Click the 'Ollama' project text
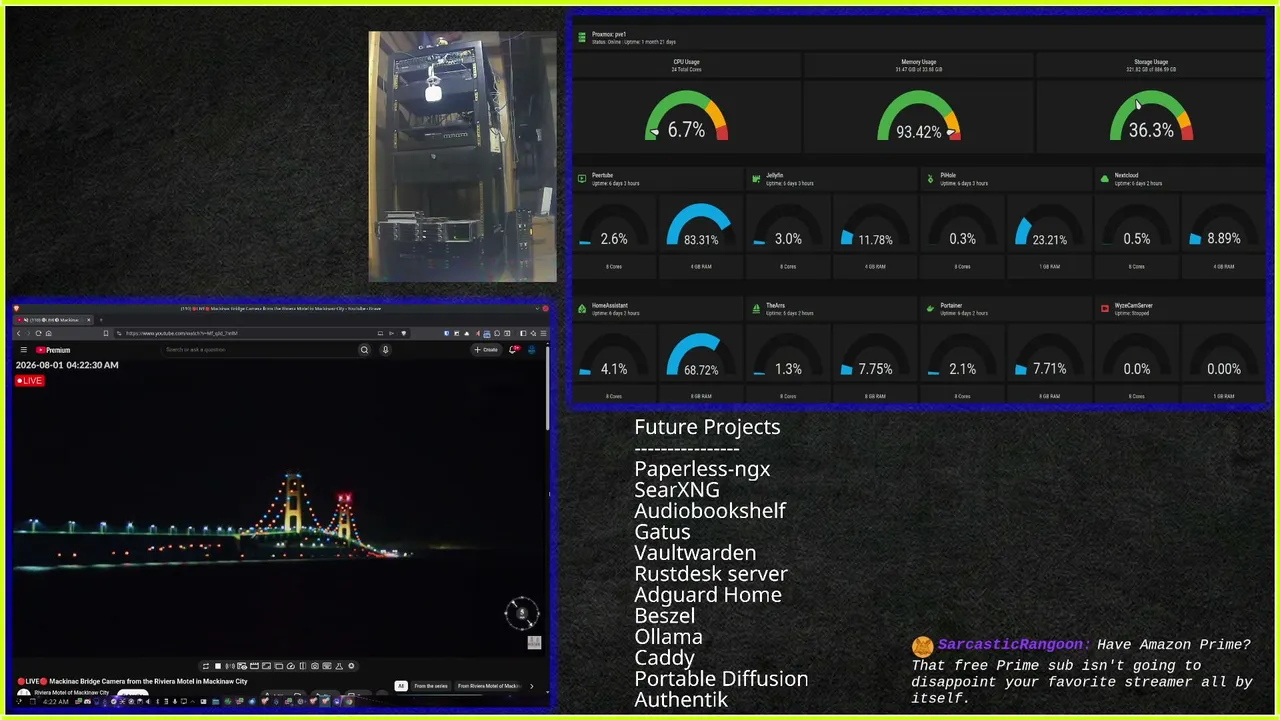This screenshot has height=720, width=1280. [x=668, y=637]
